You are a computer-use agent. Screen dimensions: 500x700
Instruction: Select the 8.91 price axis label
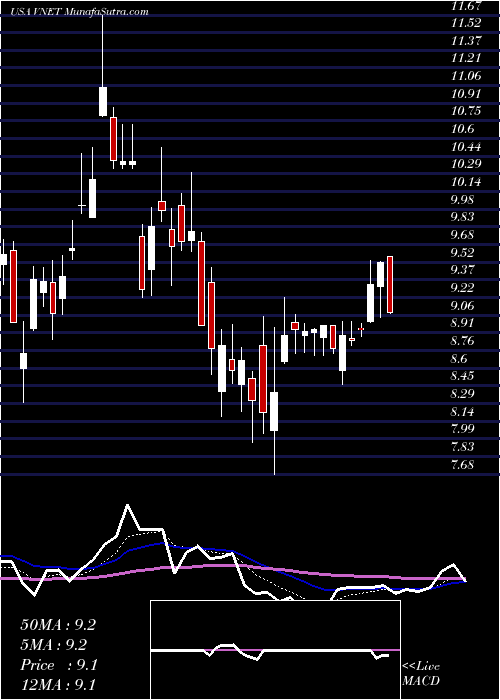click(462, 323)
